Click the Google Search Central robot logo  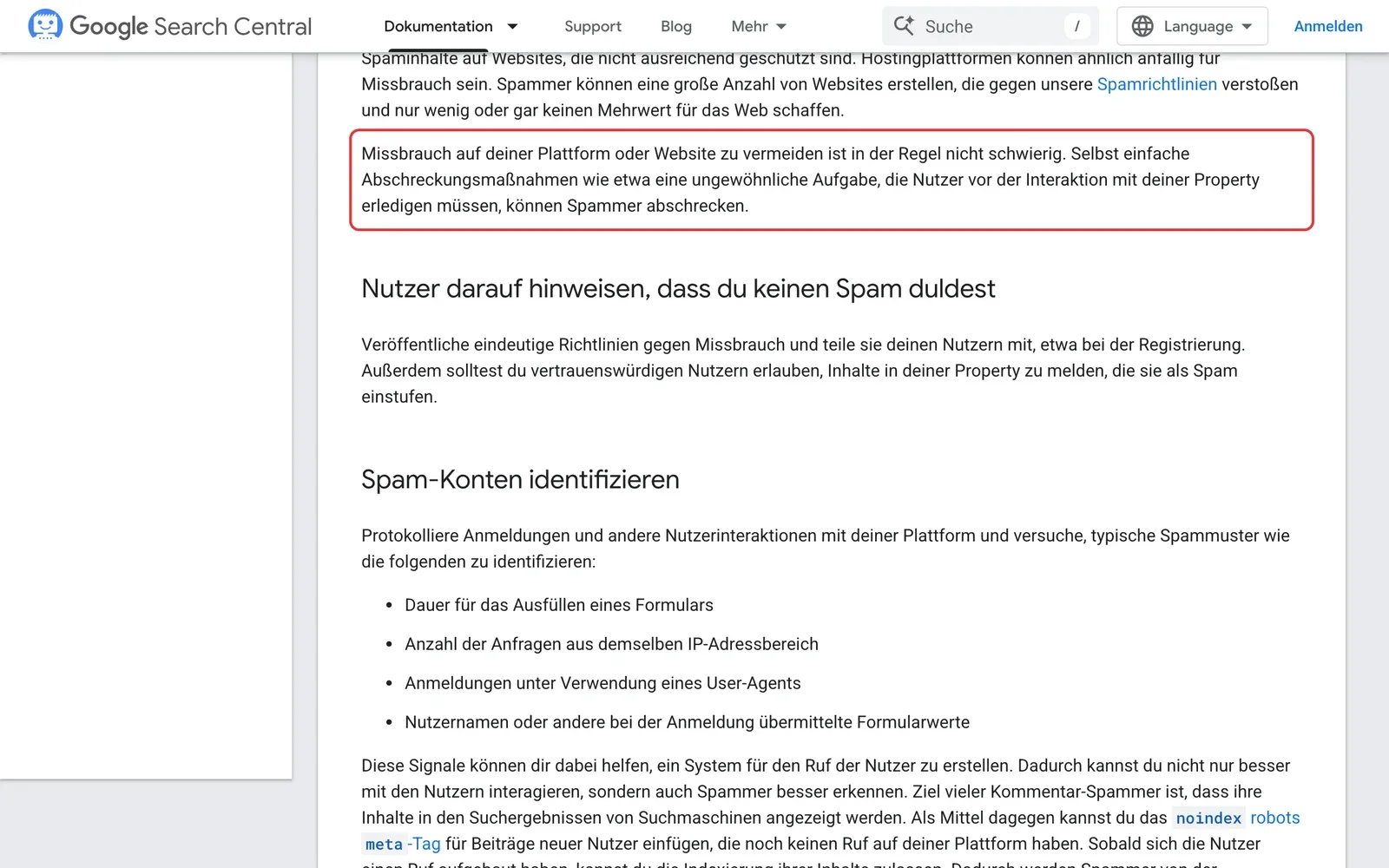tap(45, 25)
